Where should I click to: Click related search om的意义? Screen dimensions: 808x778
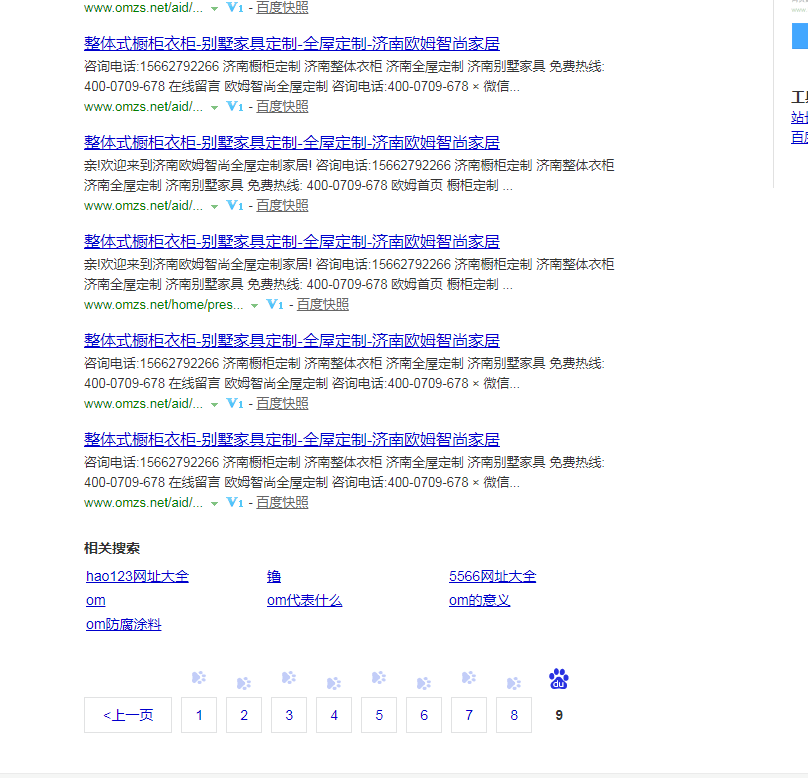coord(479,600)
